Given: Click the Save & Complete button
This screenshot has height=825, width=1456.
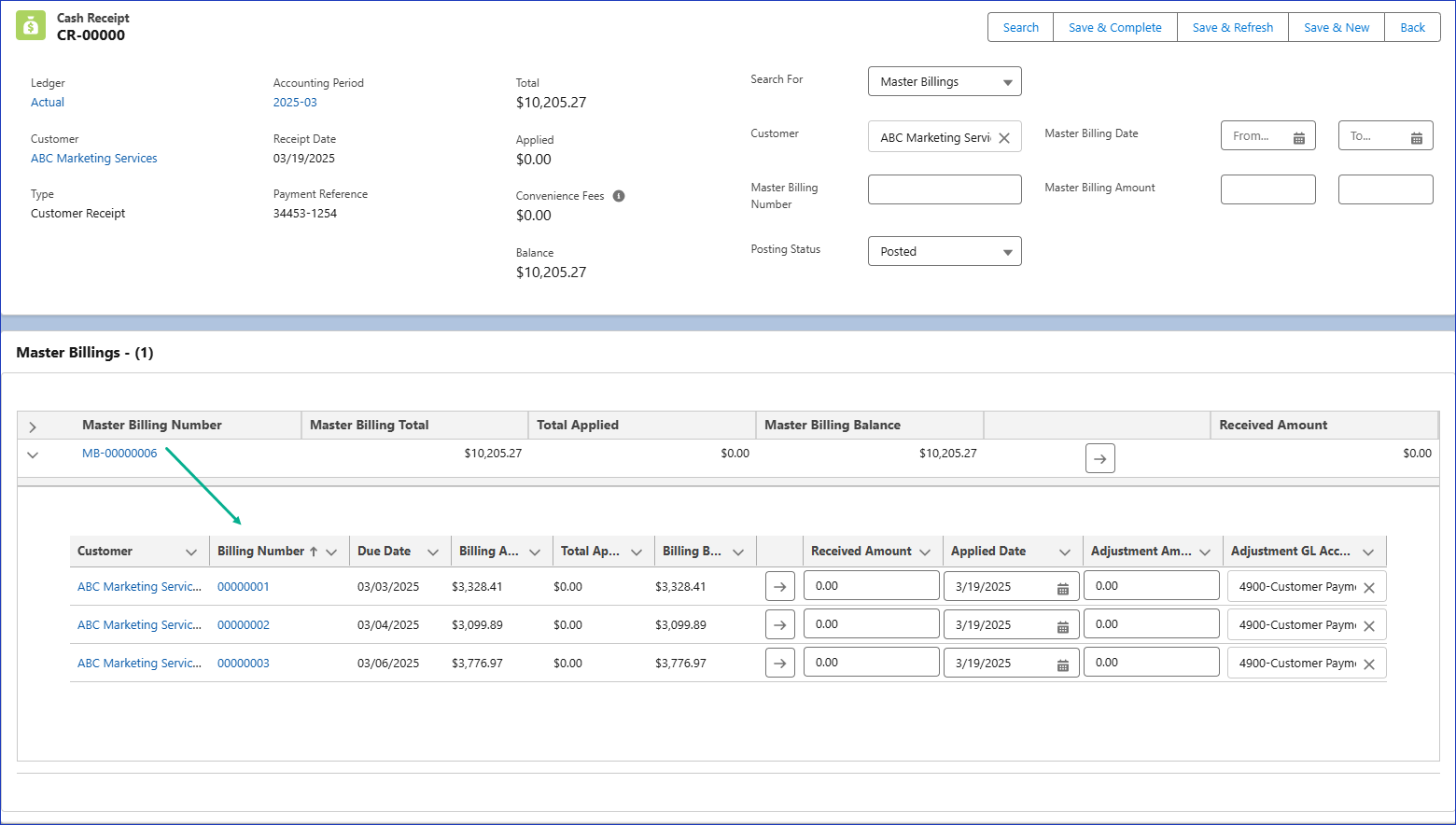Looking at the screenshot, I should coord(1114,27).
